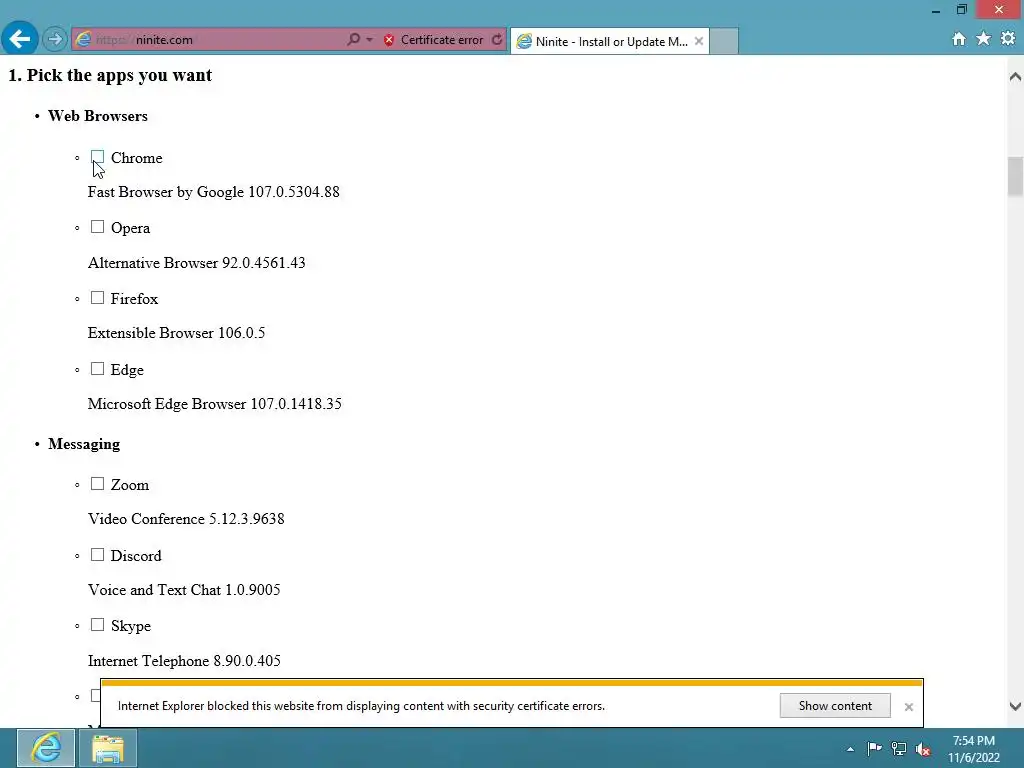The height and width of the screenshot is (768, 1024).
Task: Click the network tray icon
Action: [899, 749]
